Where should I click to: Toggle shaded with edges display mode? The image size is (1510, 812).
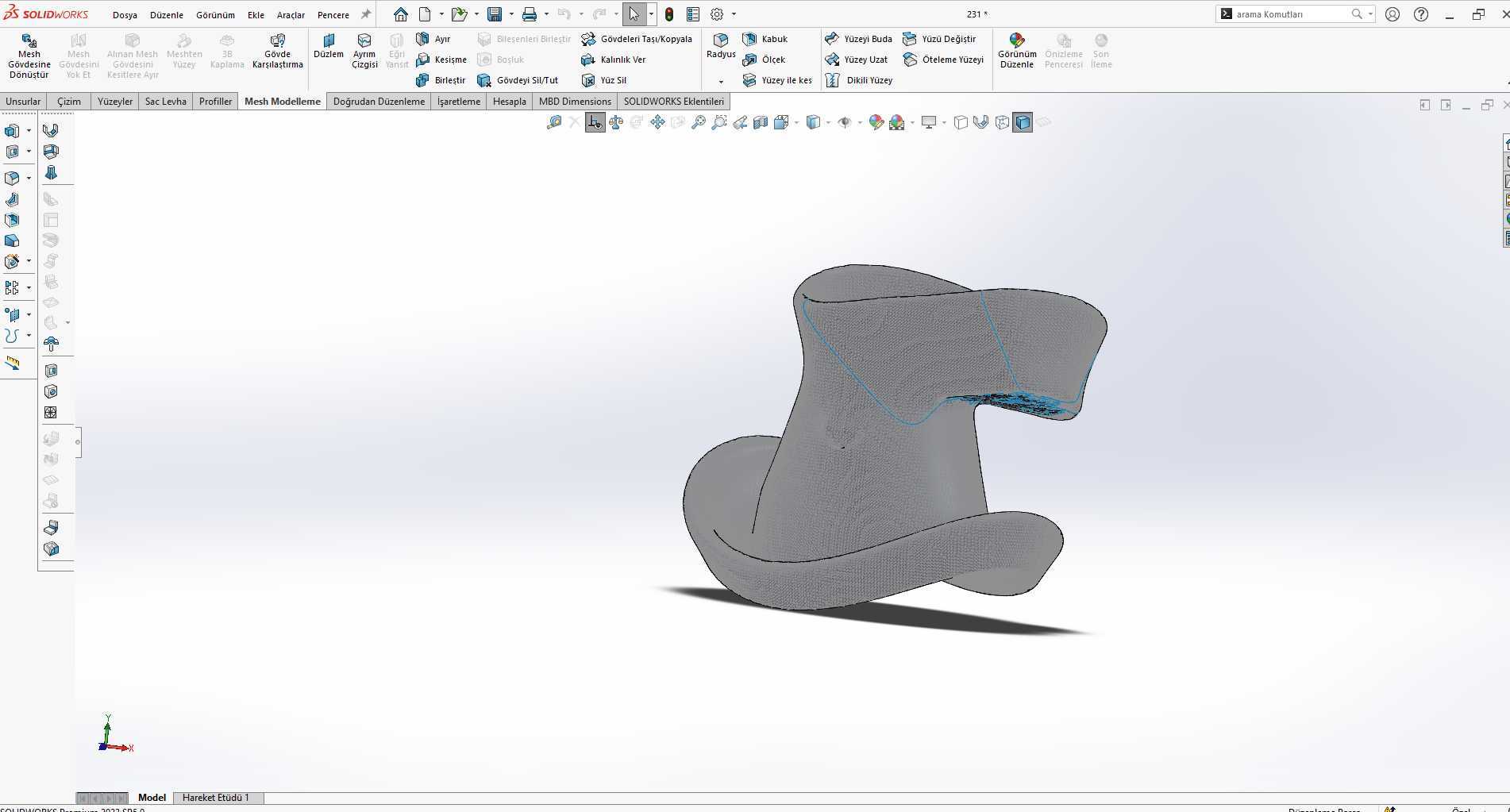coord(1023,122)
